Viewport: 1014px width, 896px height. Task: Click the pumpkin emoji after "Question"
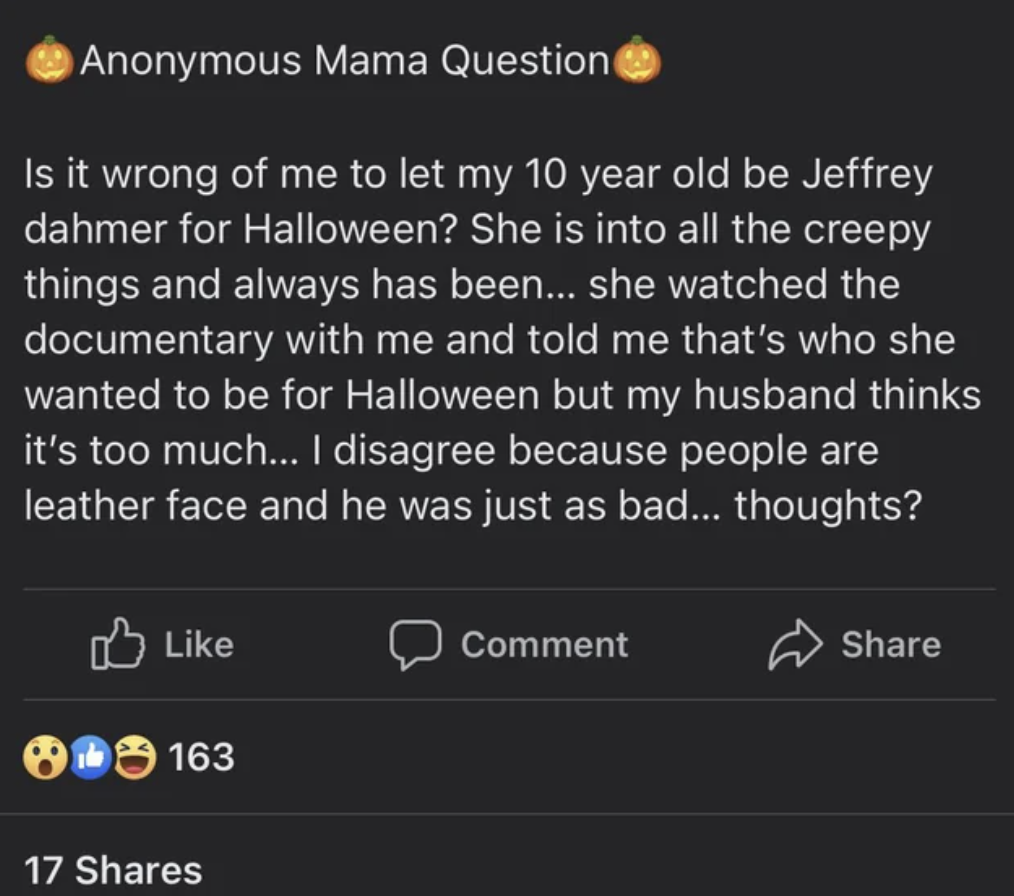tap(637, 60)
